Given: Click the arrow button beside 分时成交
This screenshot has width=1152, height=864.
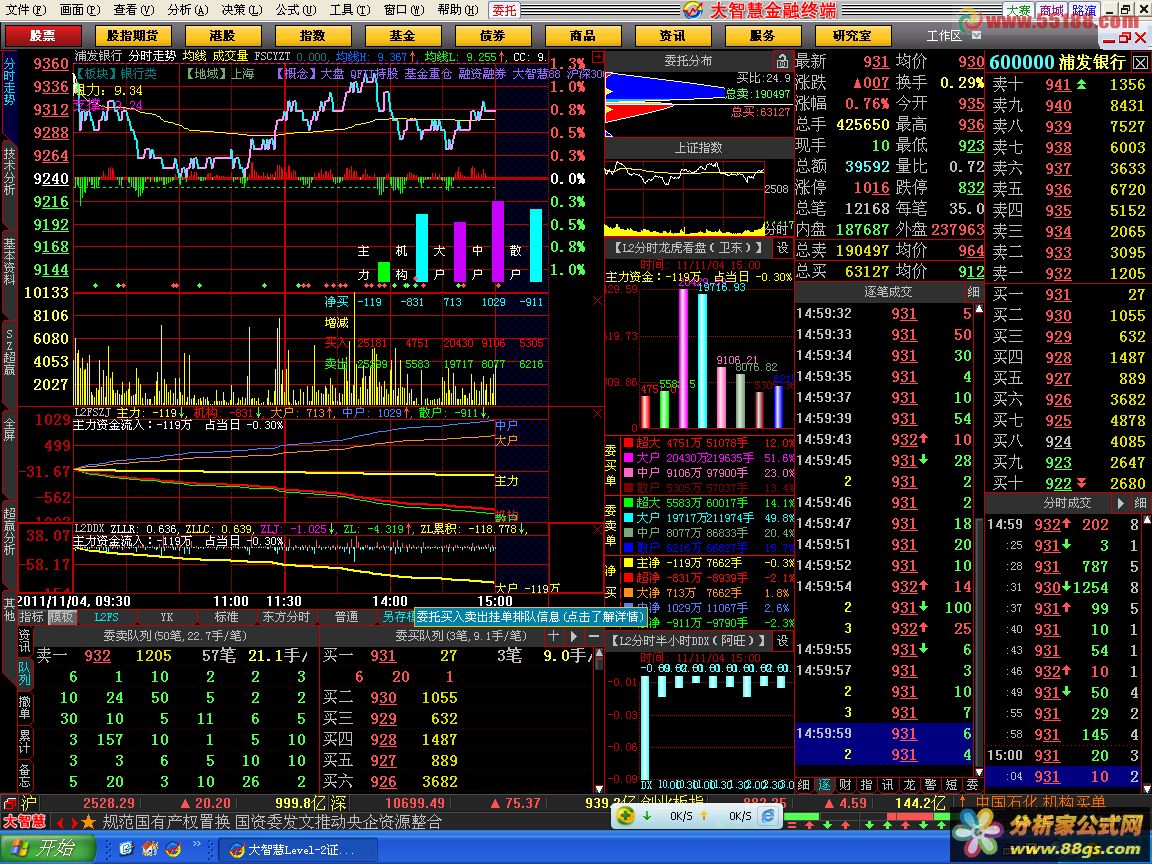Looking at the screenshot, I should tap(1120, 503).
